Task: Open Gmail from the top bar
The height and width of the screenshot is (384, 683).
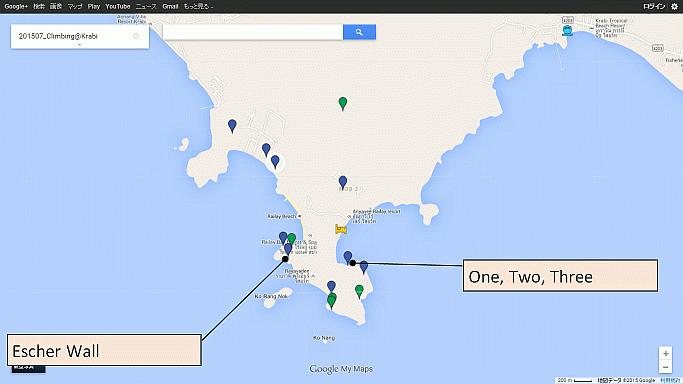Action: [170, 7]
